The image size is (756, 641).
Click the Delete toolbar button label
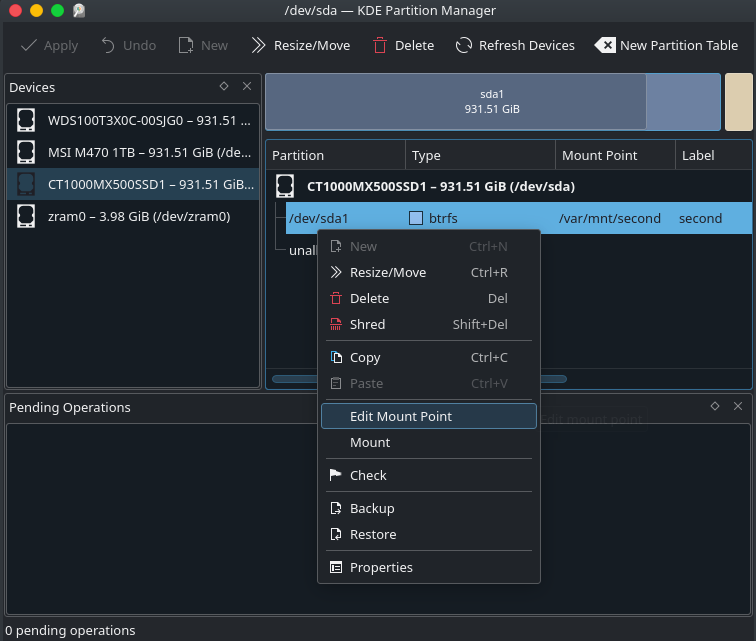click(x=414, y=45)
